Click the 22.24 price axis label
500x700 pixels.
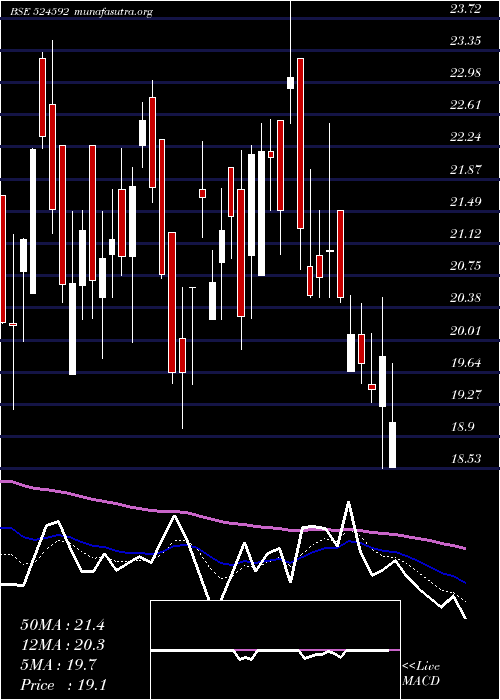pos(465,137)
